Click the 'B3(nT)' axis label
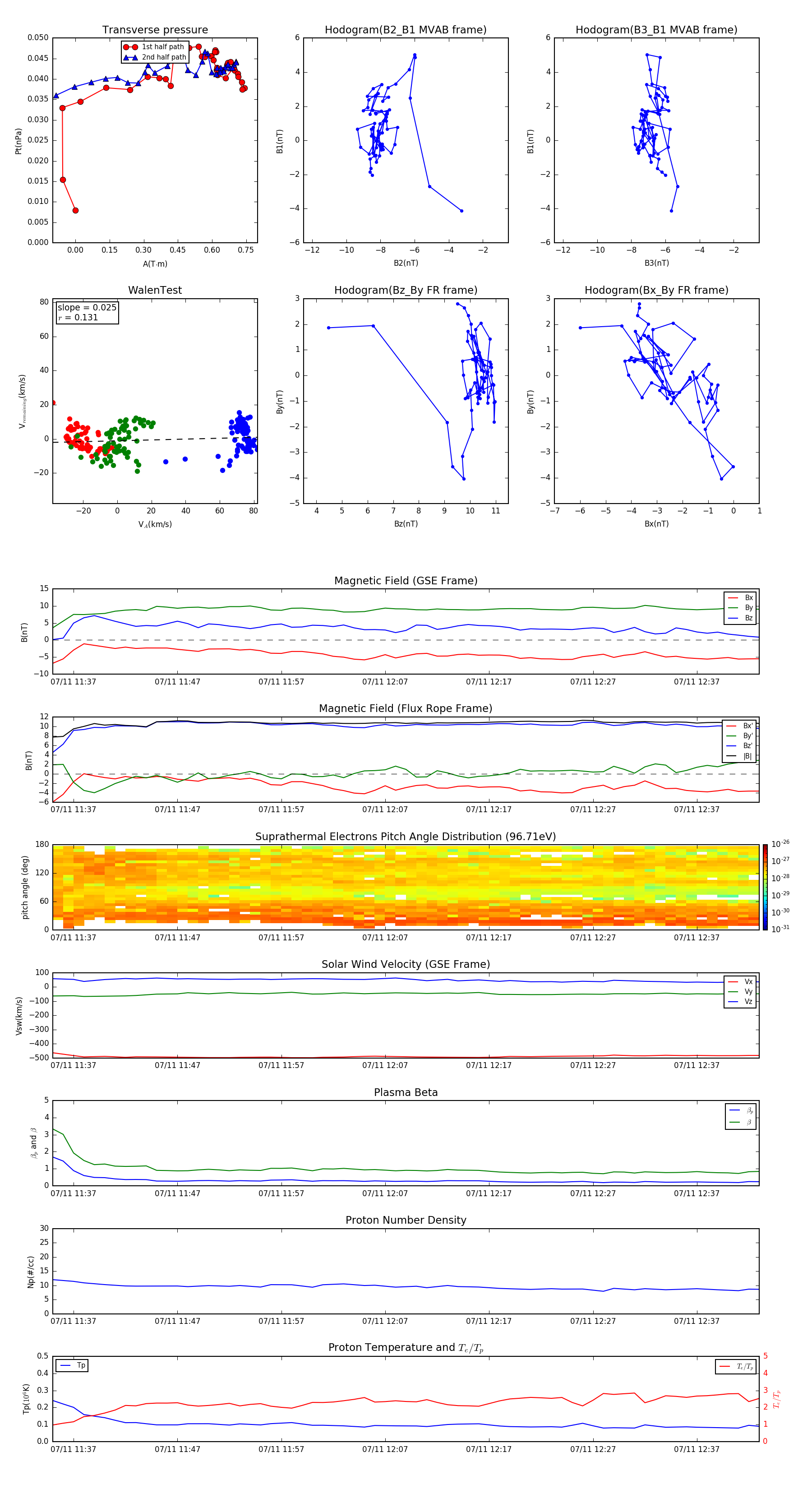 click(656, 263)
